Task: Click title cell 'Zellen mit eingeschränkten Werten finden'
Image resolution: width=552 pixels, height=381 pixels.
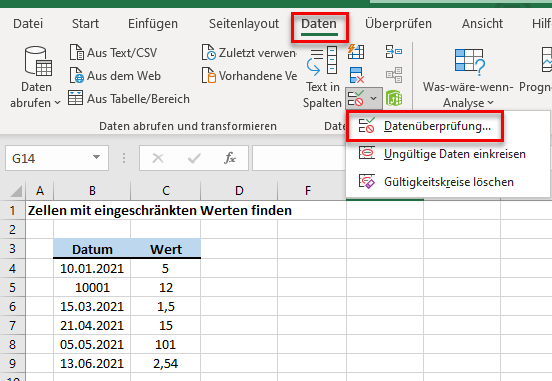Action: (x=160, y=211)
